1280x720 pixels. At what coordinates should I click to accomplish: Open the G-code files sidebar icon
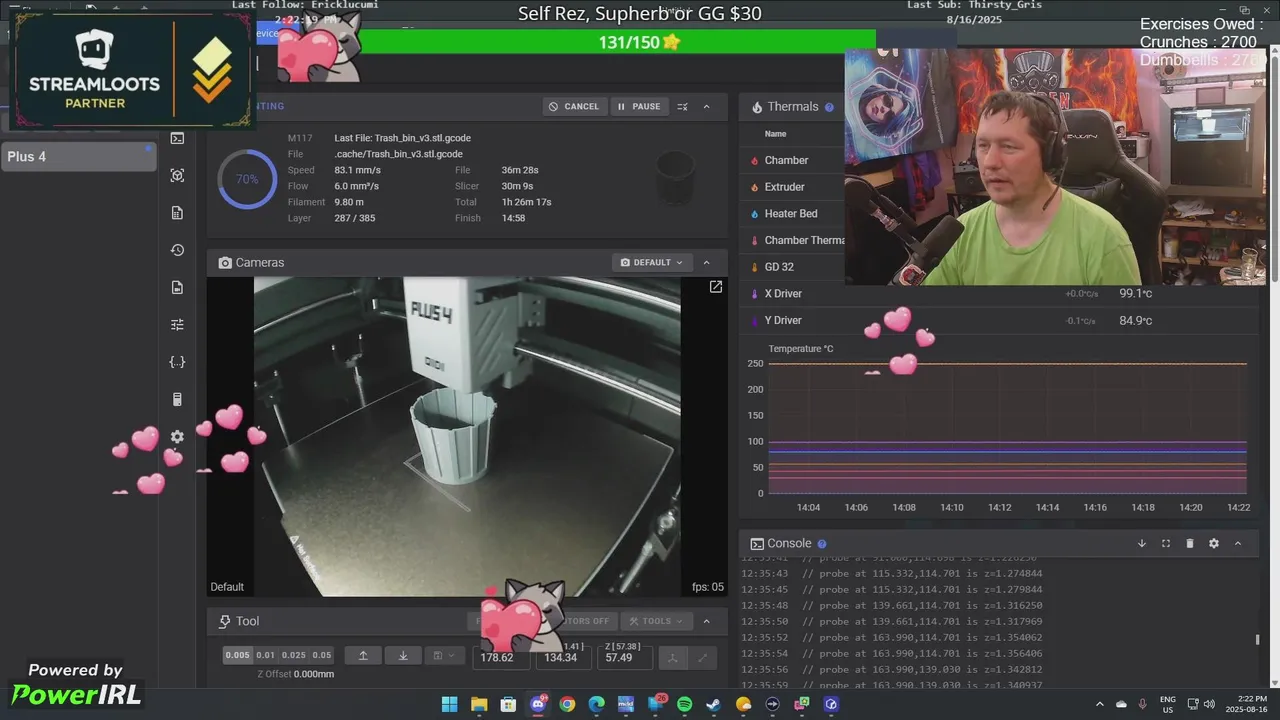click(x=177, y=213)
